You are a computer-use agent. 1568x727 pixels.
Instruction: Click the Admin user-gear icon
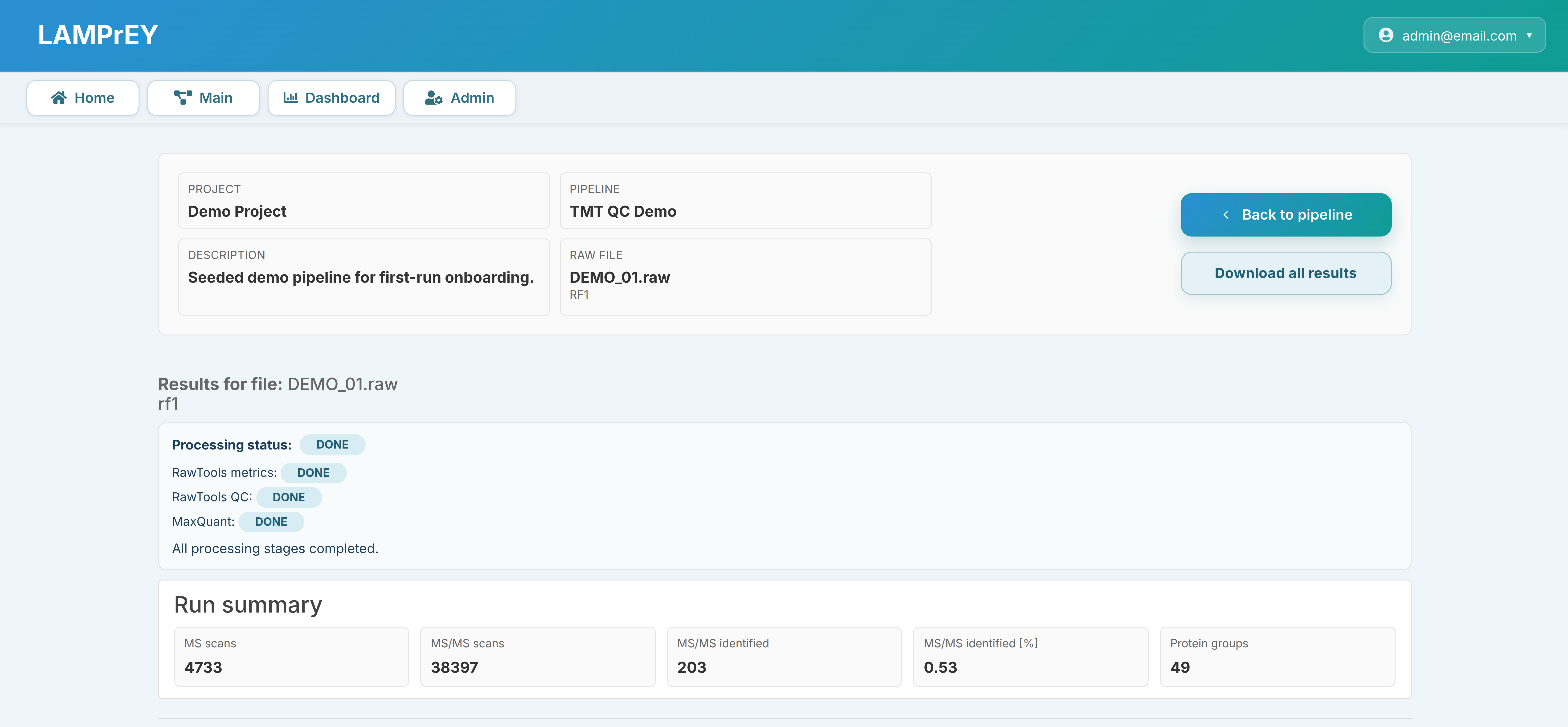click(x=433, y=98)
